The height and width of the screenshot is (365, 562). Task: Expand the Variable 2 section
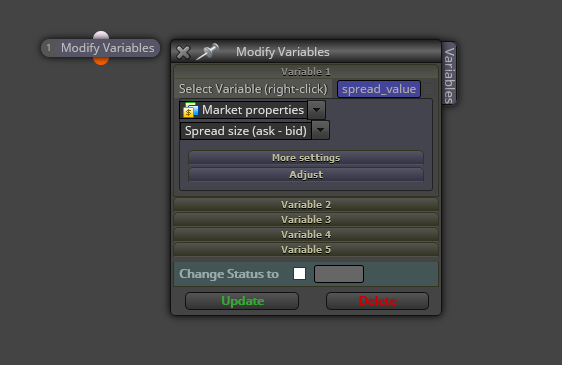point(306,204)
